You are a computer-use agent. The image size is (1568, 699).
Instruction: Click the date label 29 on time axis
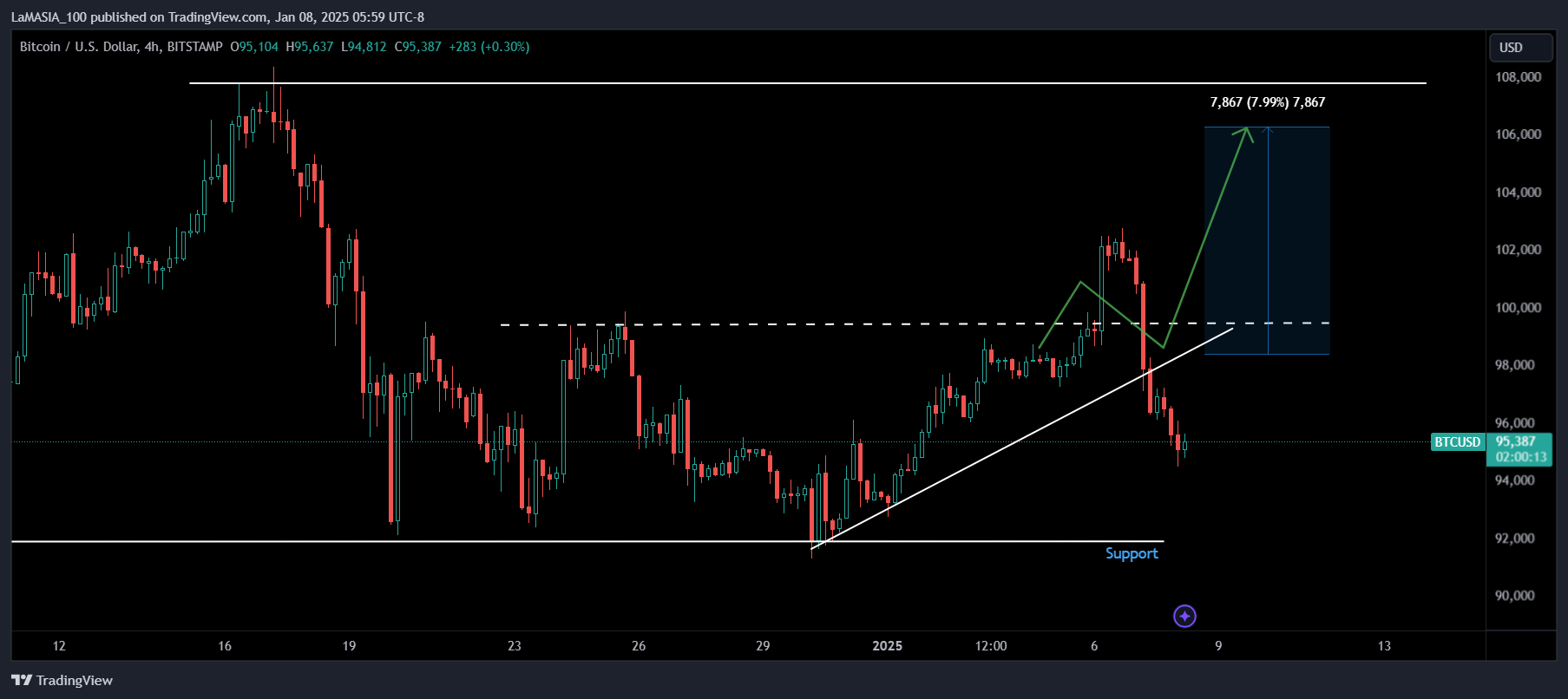click(763, 646)
